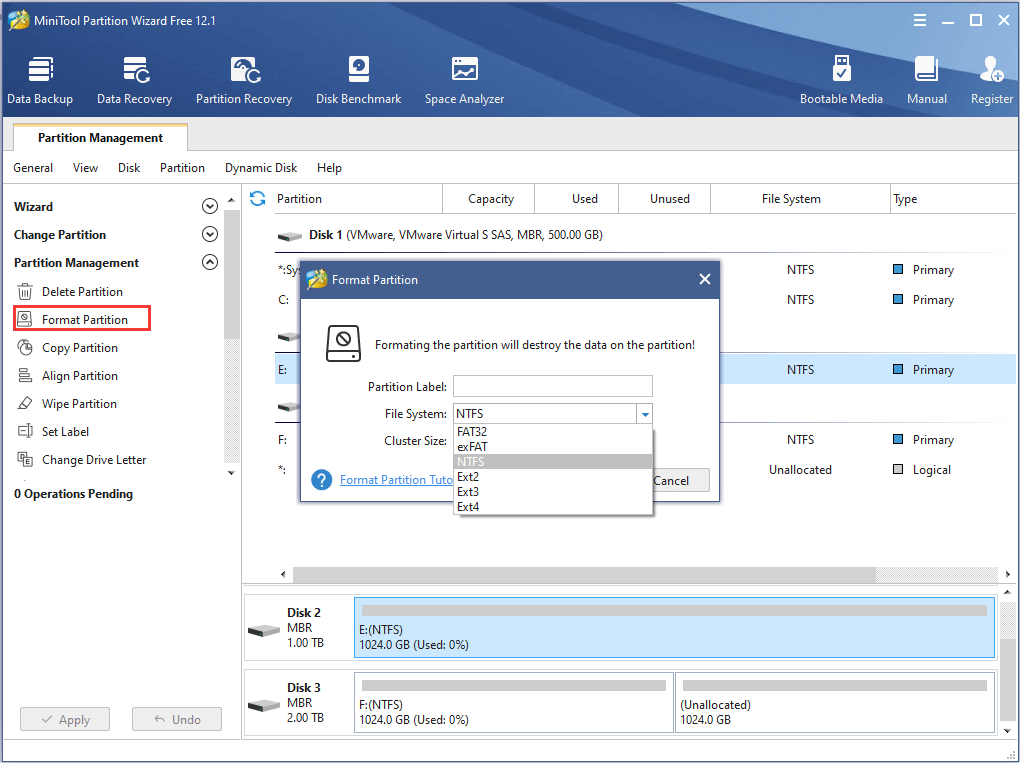Close the Format Partition dialog
This screenshot has width=1020, height=763.
pos(705,280)
